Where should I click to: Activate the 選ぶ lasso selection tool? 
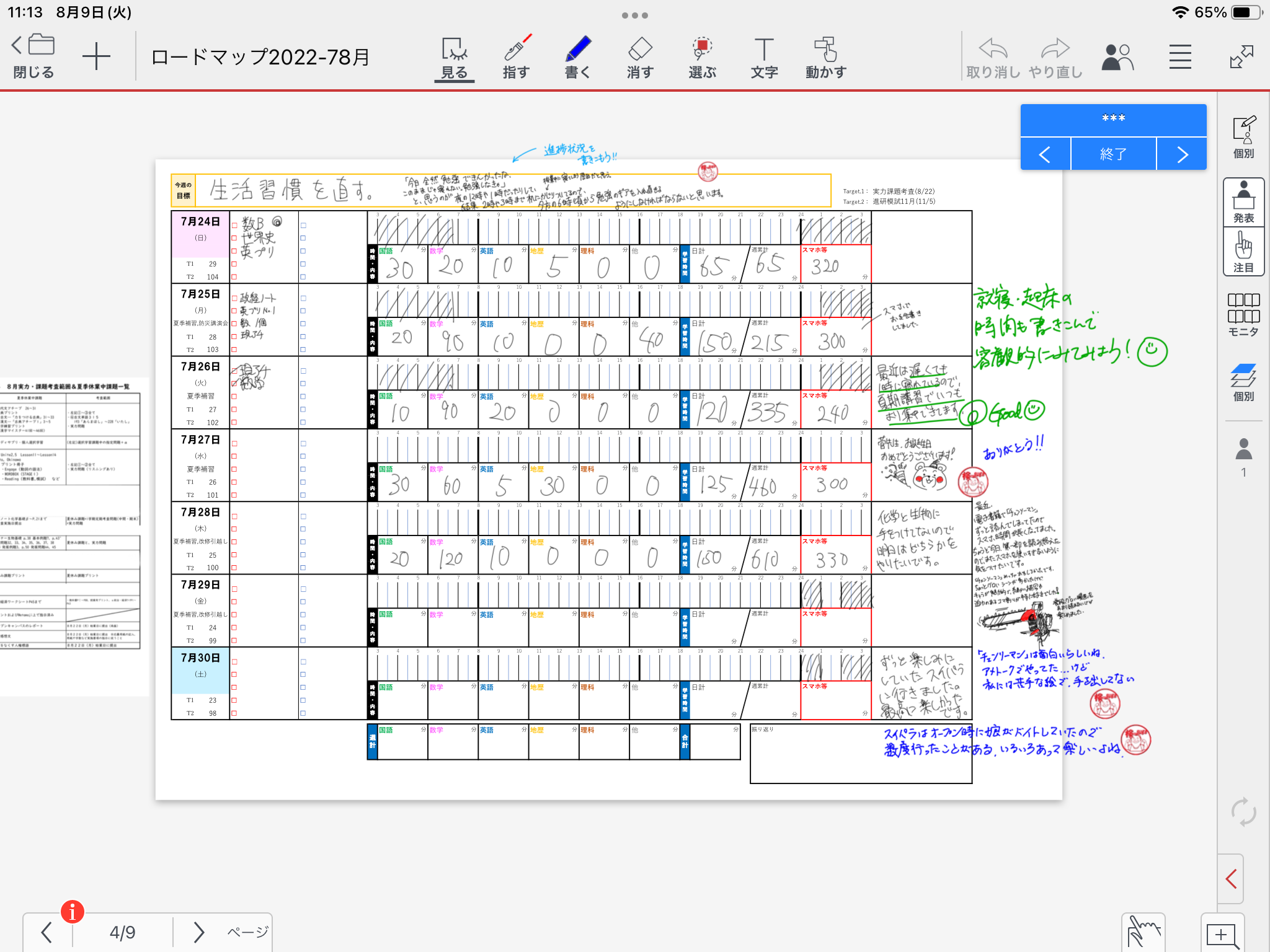click(x=702, y=57)
